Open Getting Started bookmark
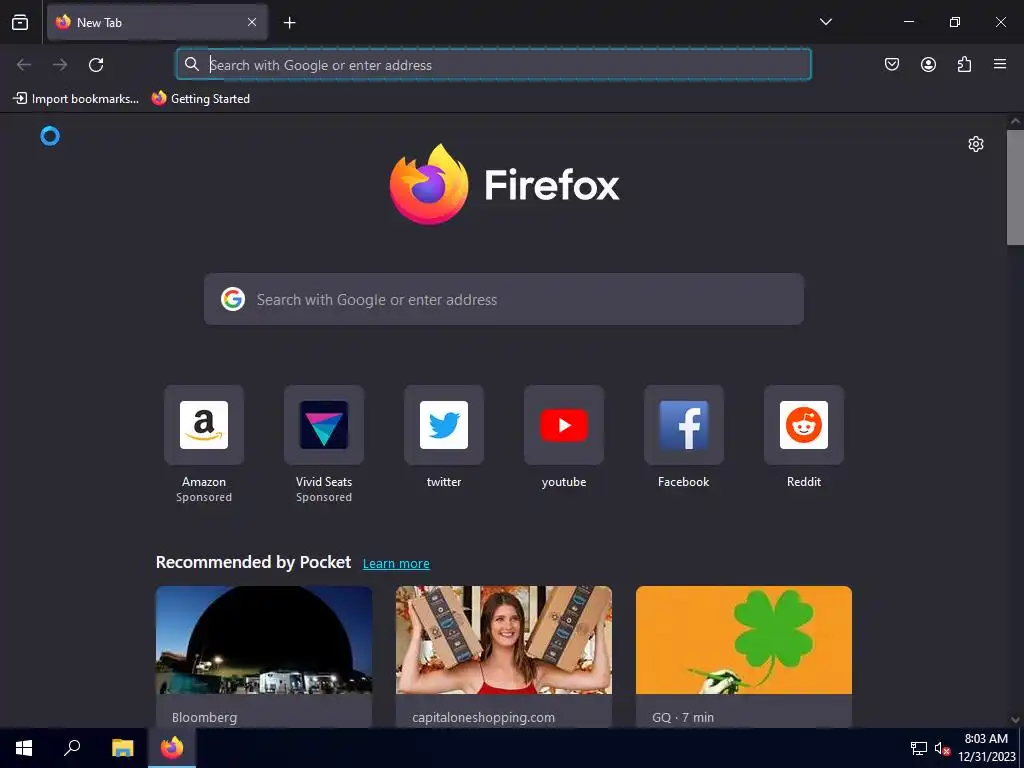The height and width of the screenshot is (768, 1024). click(x=201, y=99)
